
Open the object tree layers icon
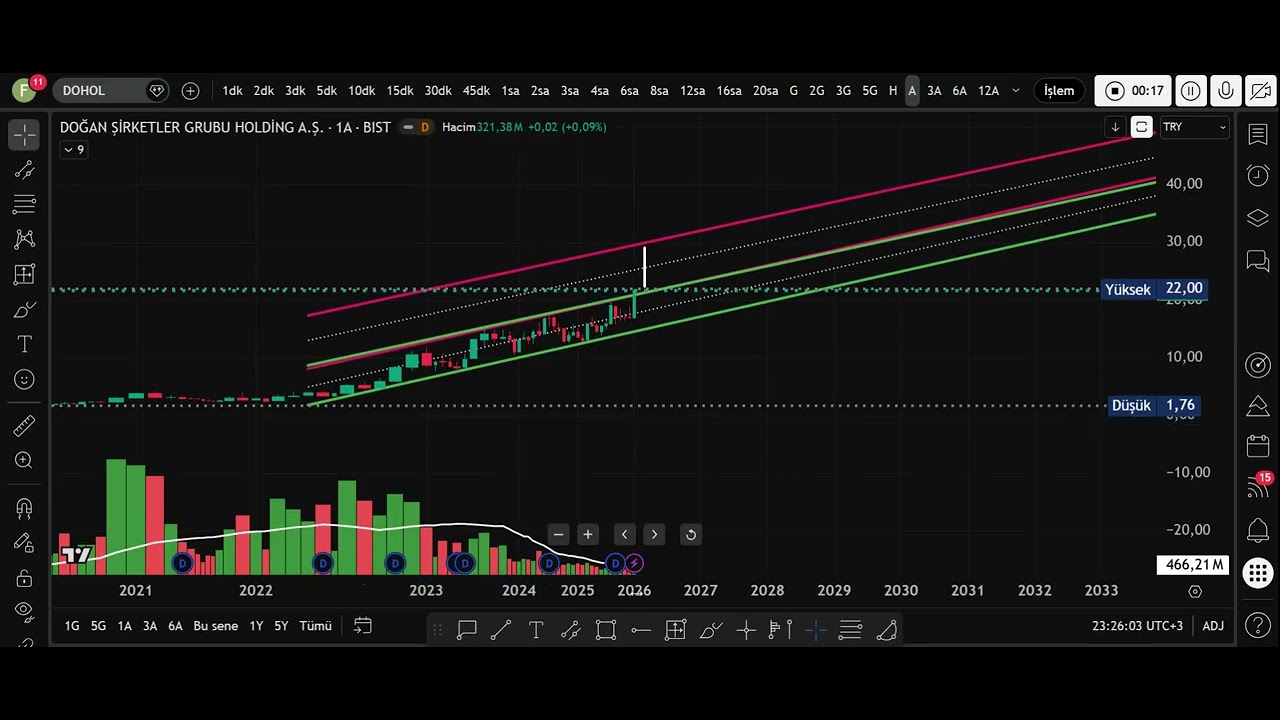[1258, 218]
